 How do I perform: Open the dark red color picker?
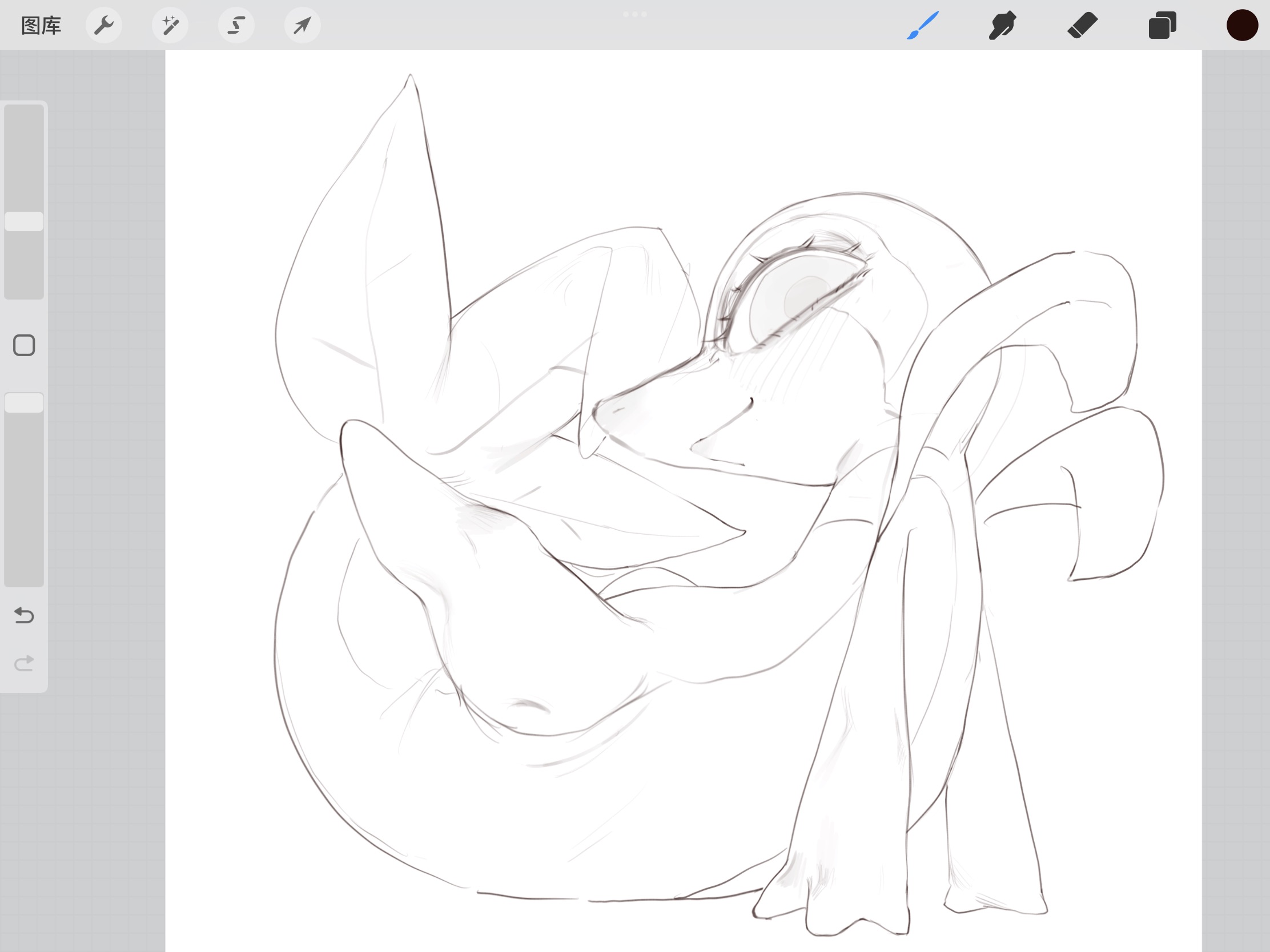(1242, 26)
